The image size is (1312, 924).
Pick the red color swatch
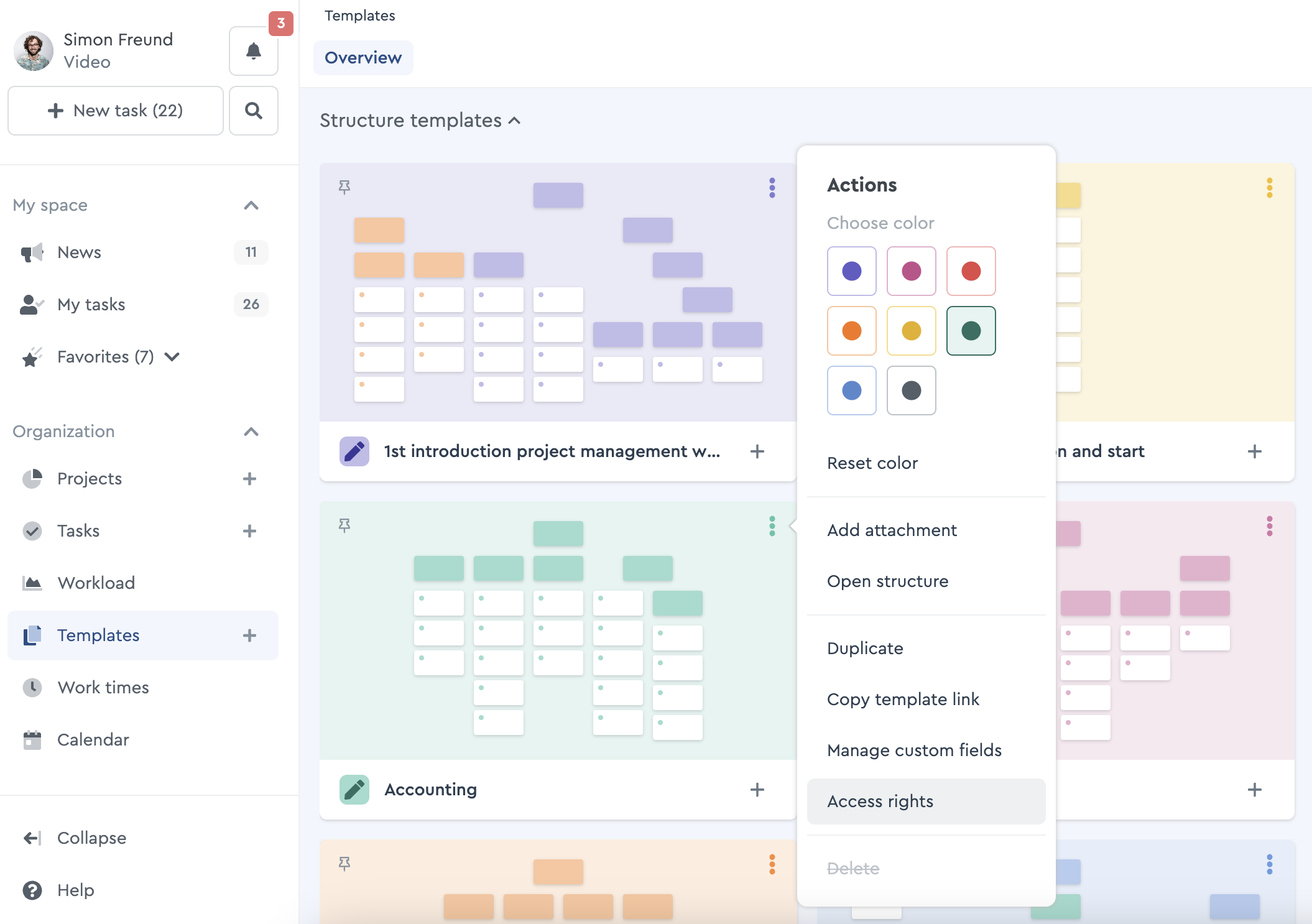971,271
